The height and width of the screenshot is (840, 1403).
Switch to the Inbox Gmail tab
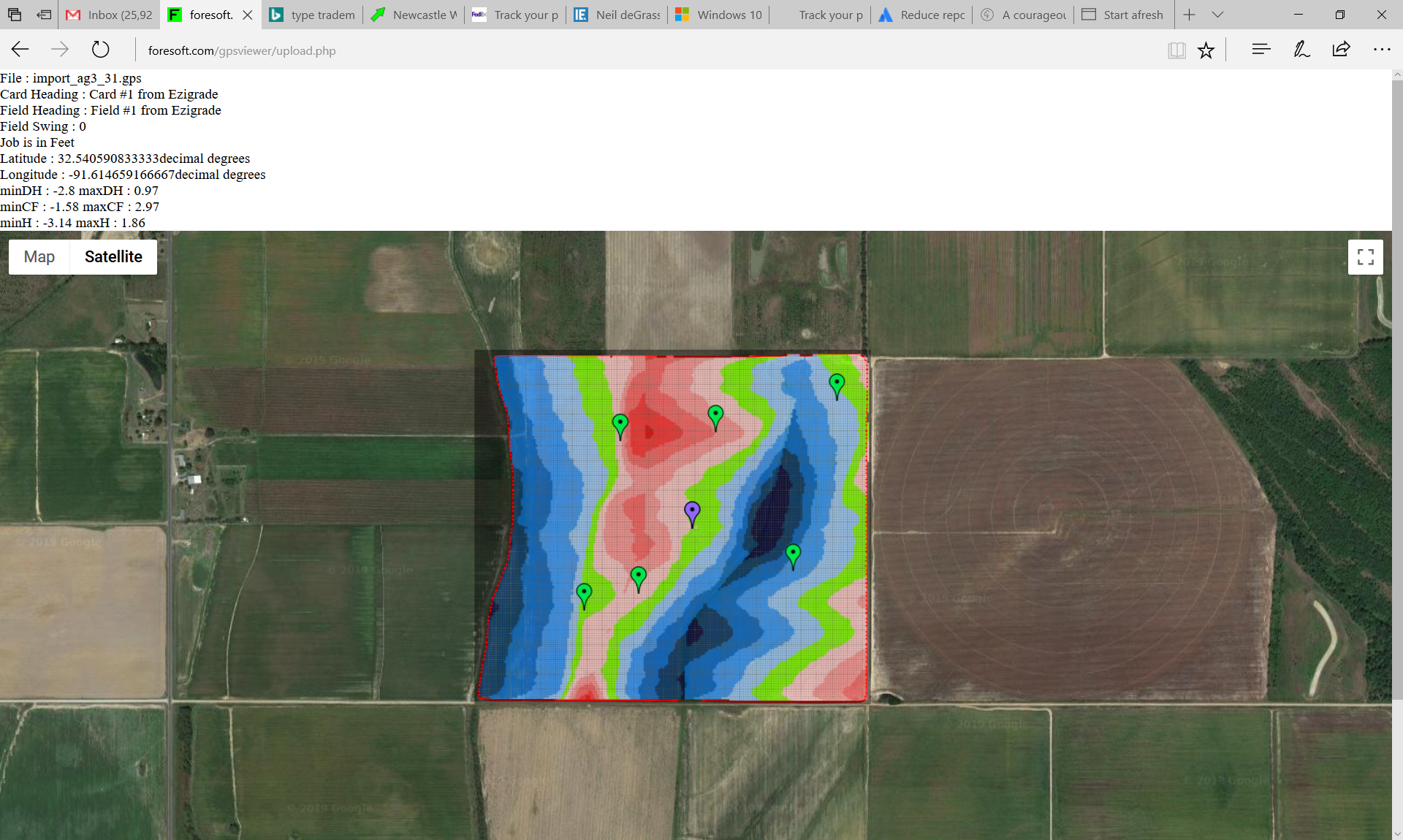tap(110, 15)
